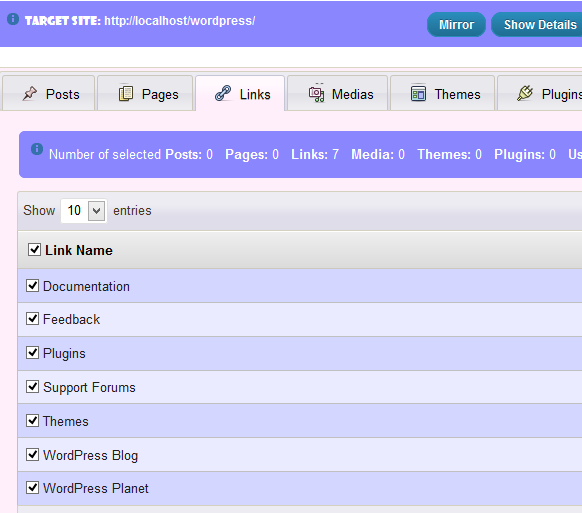This screenshot has width=582, height=513.
Task: Click the document icon on Pages tab
Action: point(126,94)
